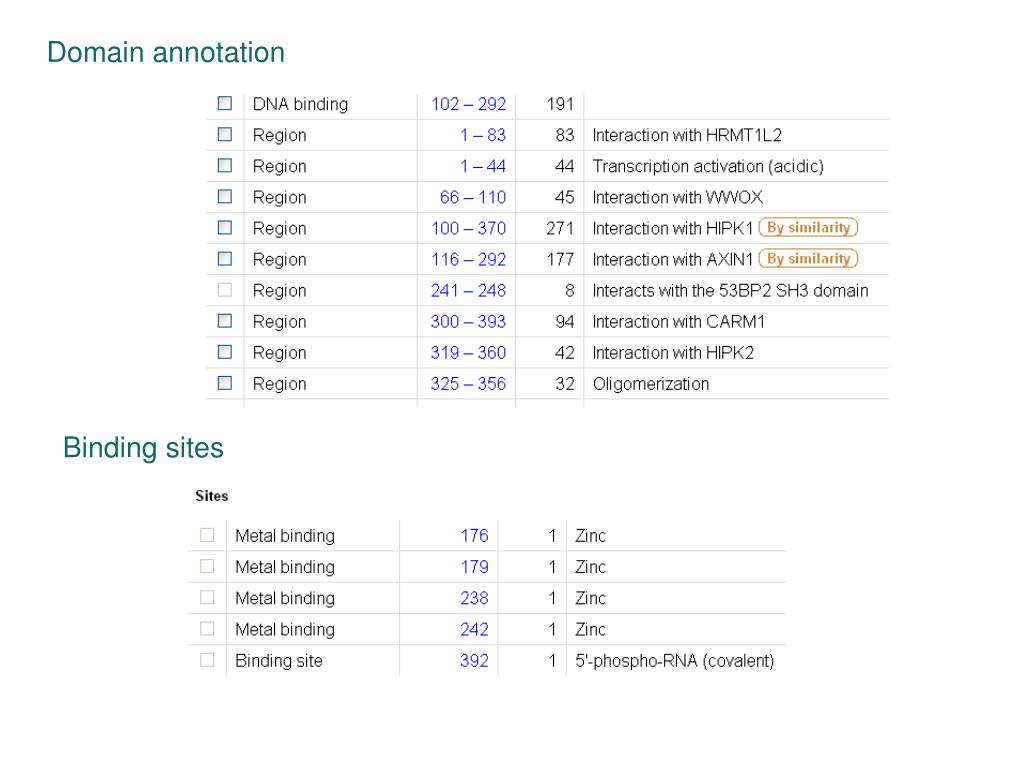The image size is (1024, 768).
Task: Select checkbox for Interaction with CARM1
Action: [225, 321]
